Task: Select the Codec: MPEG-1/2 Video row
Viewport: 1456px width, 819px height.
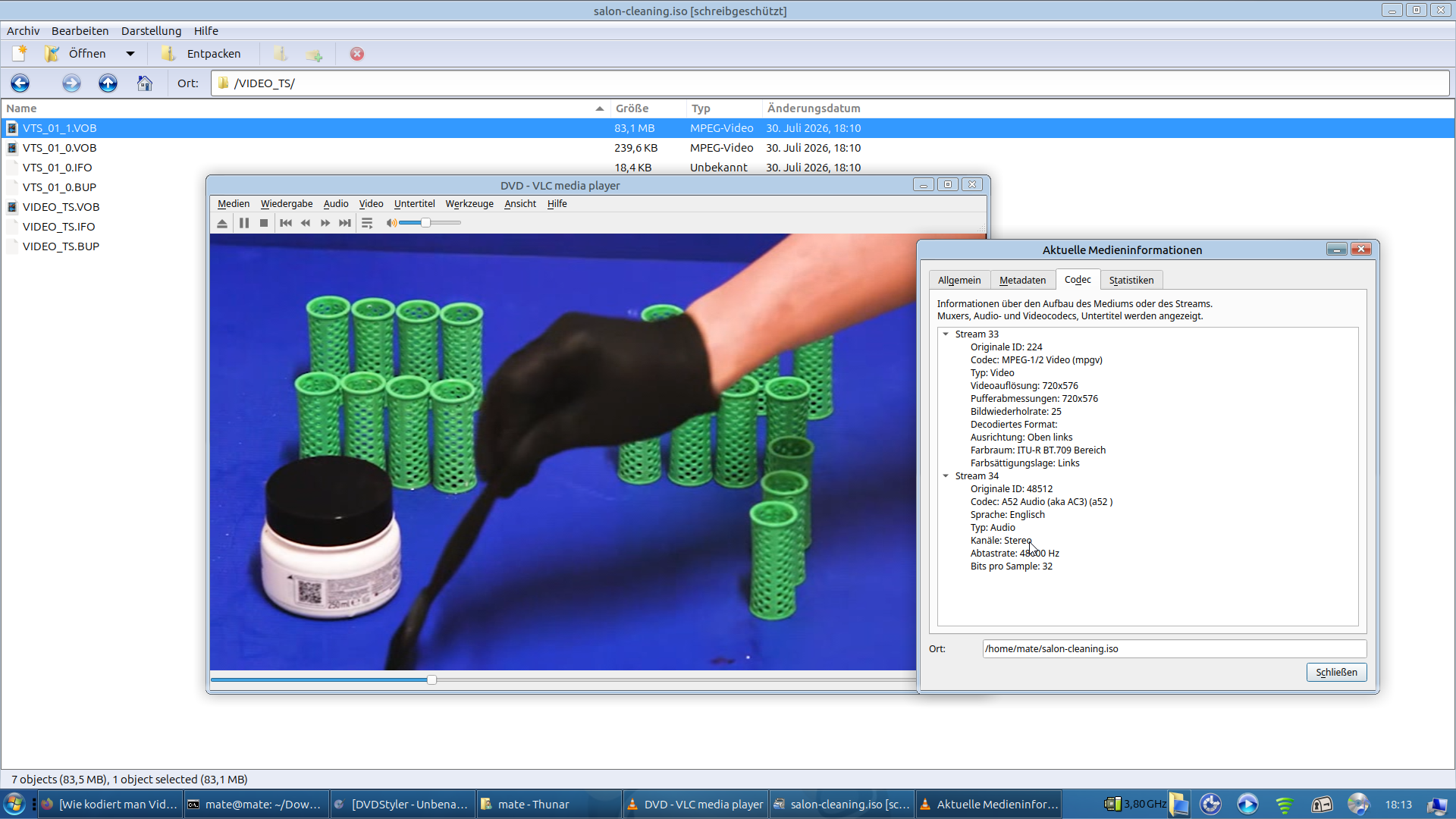Action: tap(1036, 360)
